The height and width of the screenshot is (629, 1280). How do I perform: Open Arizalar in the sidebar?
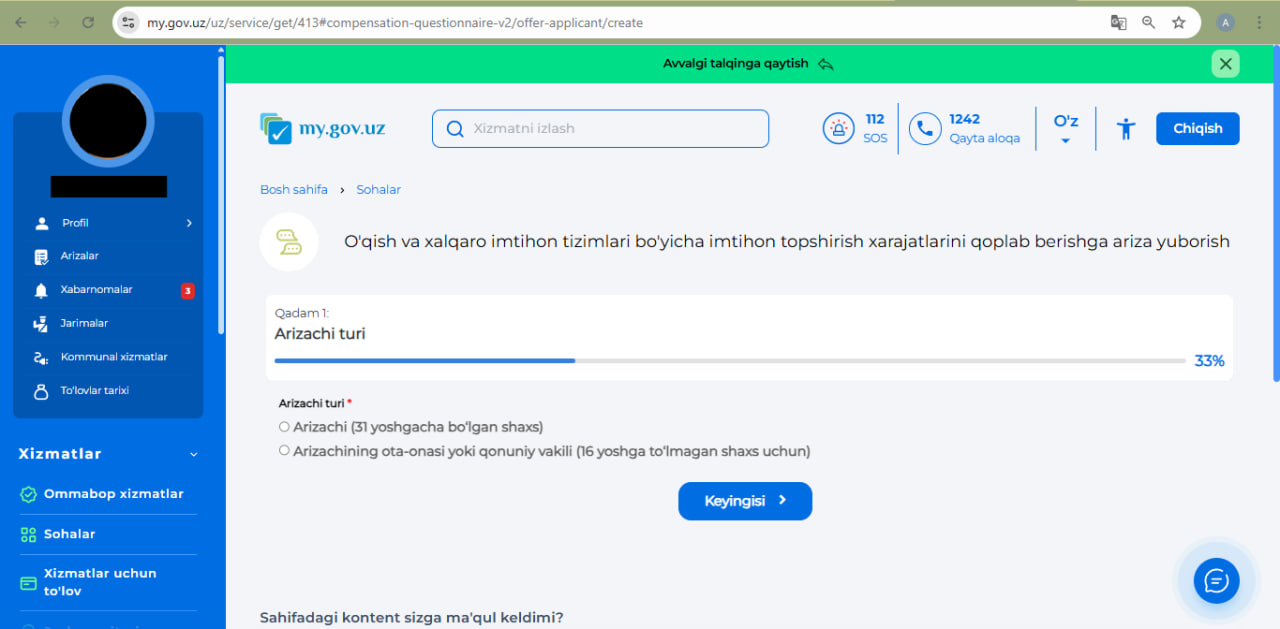click(79, 256)
